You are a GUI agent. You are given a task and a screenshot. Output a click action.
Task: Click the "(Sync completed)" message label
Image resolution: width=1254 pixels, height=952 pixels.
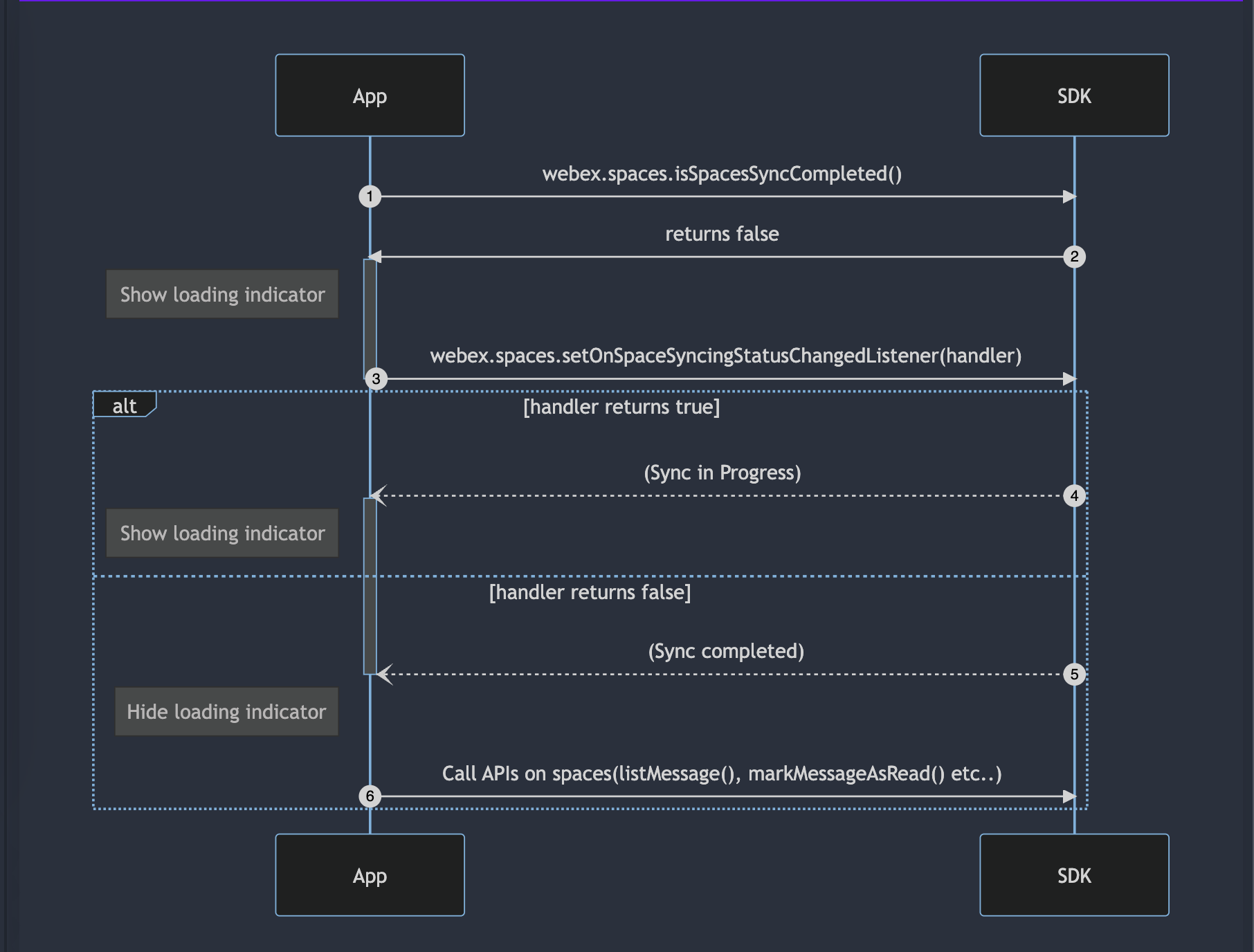(x=726, y=651)
